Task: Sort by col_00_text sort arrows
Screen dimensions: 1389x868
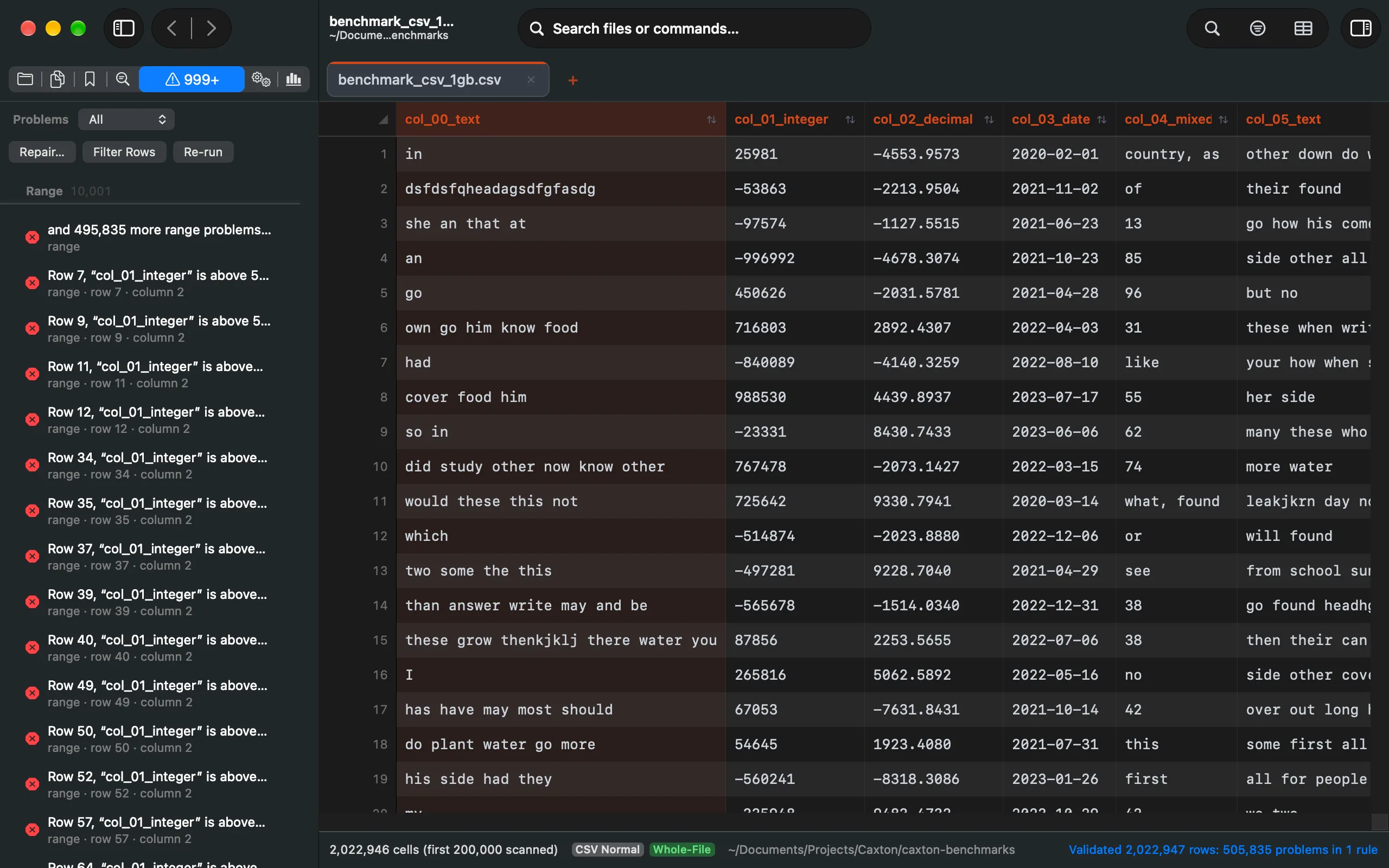Action: (711, 119)
